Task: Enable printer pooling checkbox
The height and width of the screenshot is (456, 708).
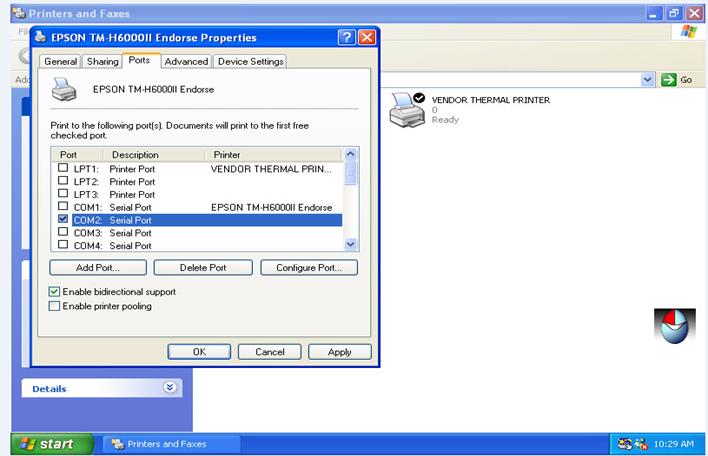Action: (54, 306)
